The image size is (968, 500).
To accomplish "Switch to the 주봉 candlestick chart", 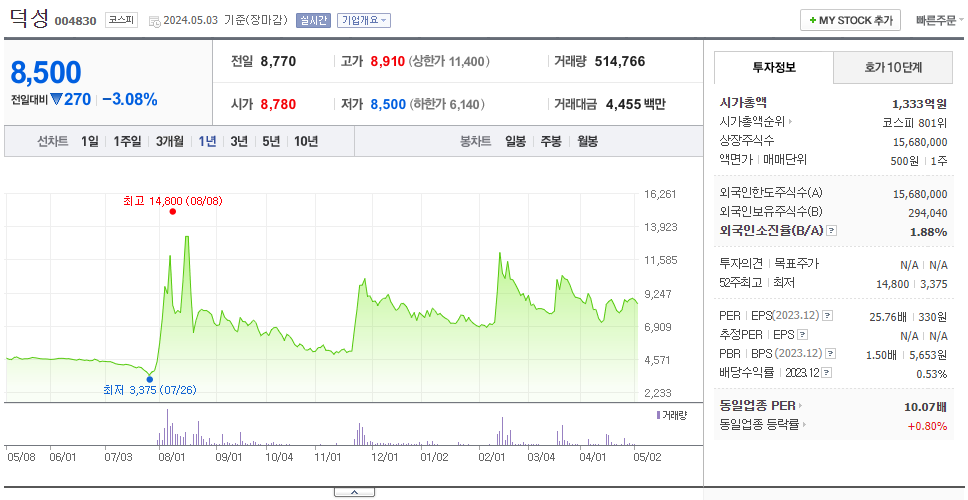I will tap(551, 141).
